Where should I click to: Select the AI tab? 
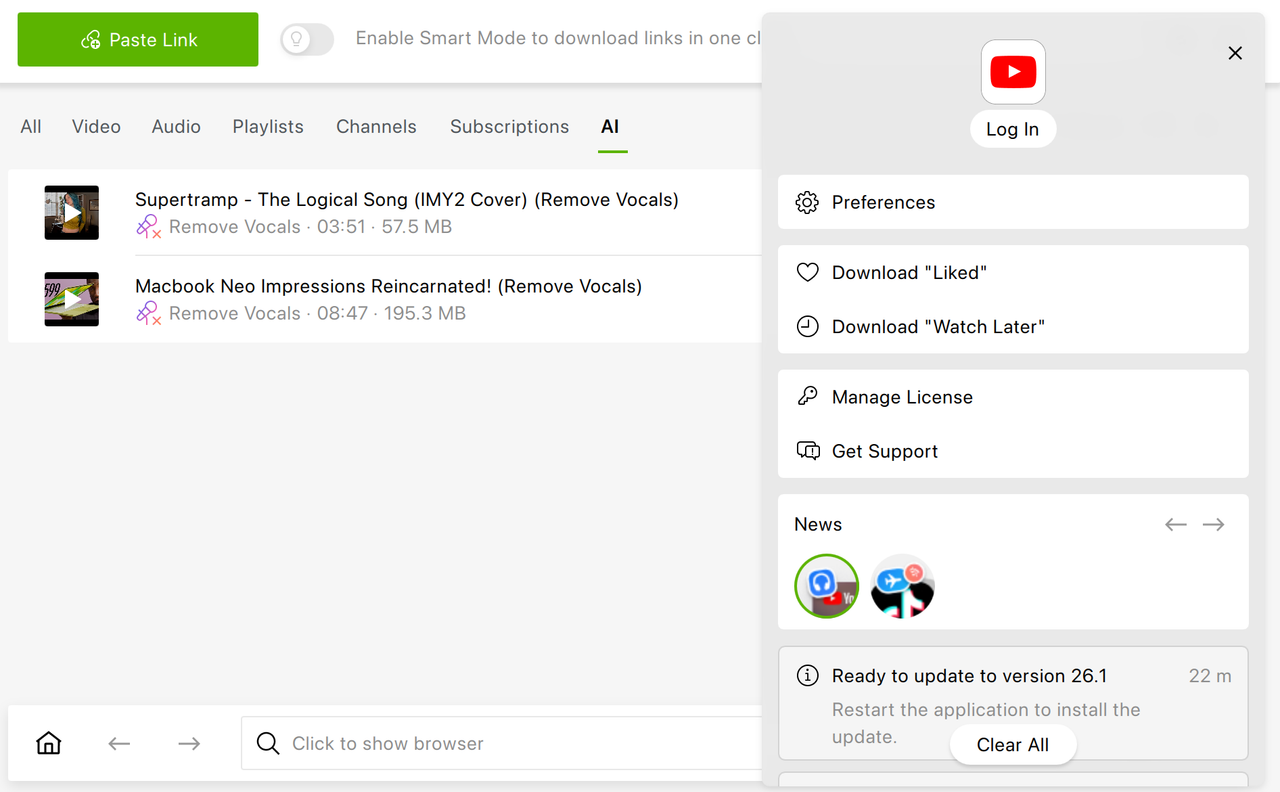(610, 127)
